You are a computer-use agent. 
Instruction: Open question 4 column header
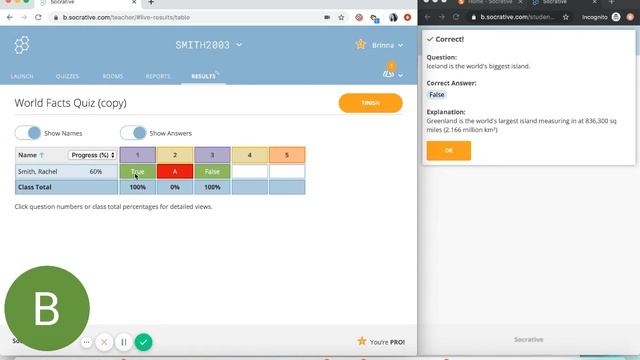249,155
